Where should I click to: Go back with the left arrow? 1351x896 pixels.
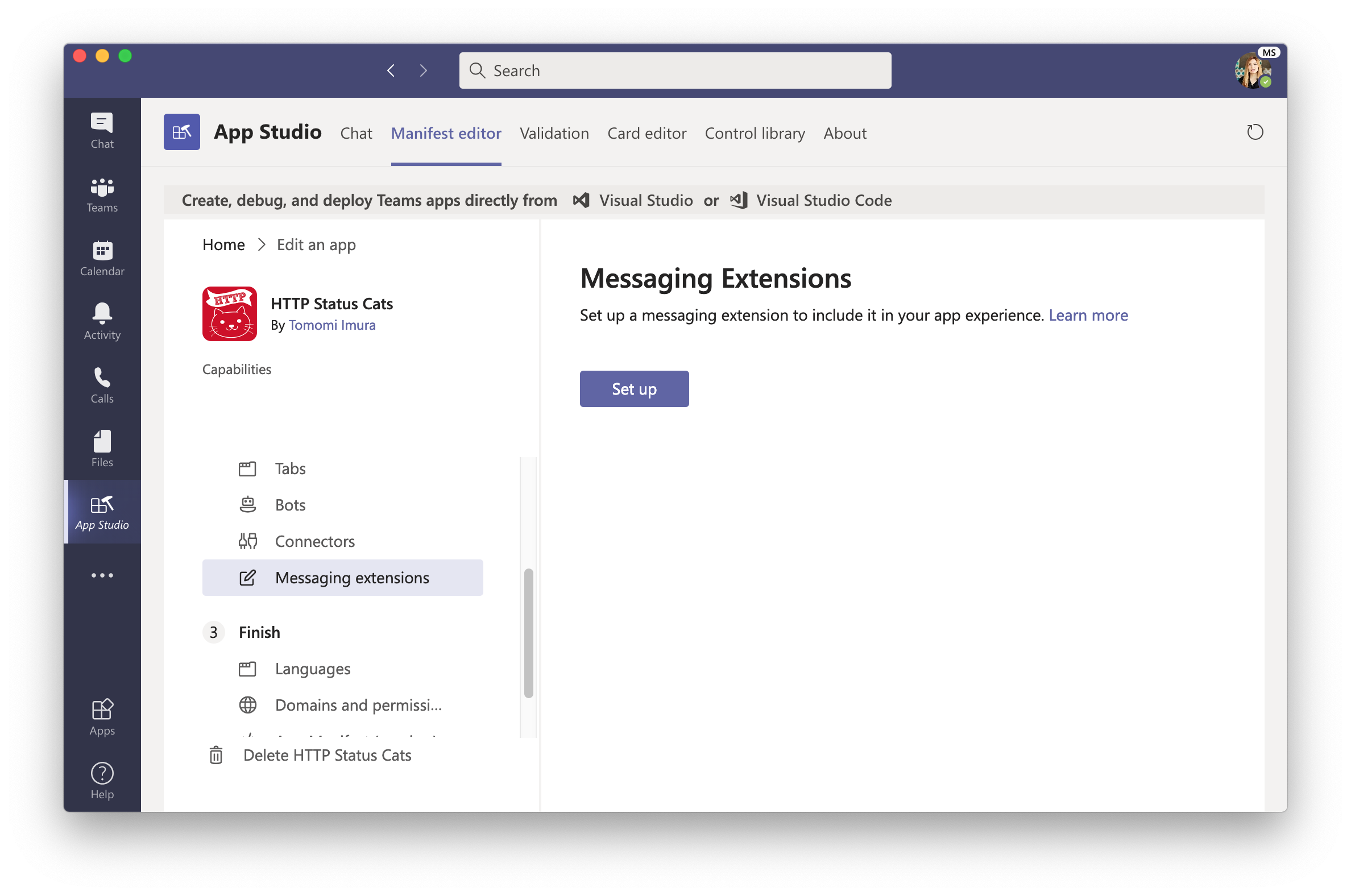(x=391, y=70)
